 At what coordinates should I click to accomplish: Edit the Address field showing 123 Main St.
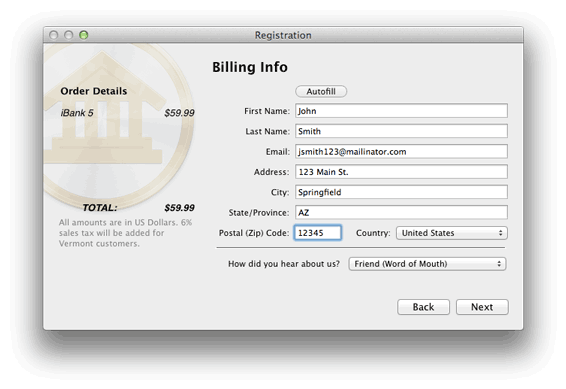[x=401, y=172]
